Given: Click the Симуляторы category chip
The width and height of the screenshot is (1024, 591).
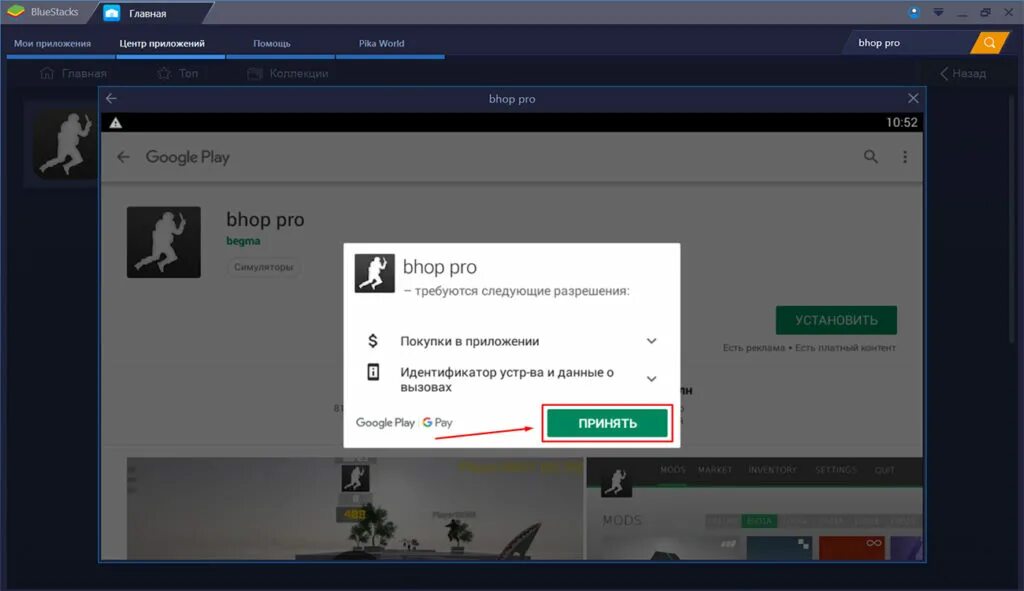Looking at the screenshot, I should [263, 267].
